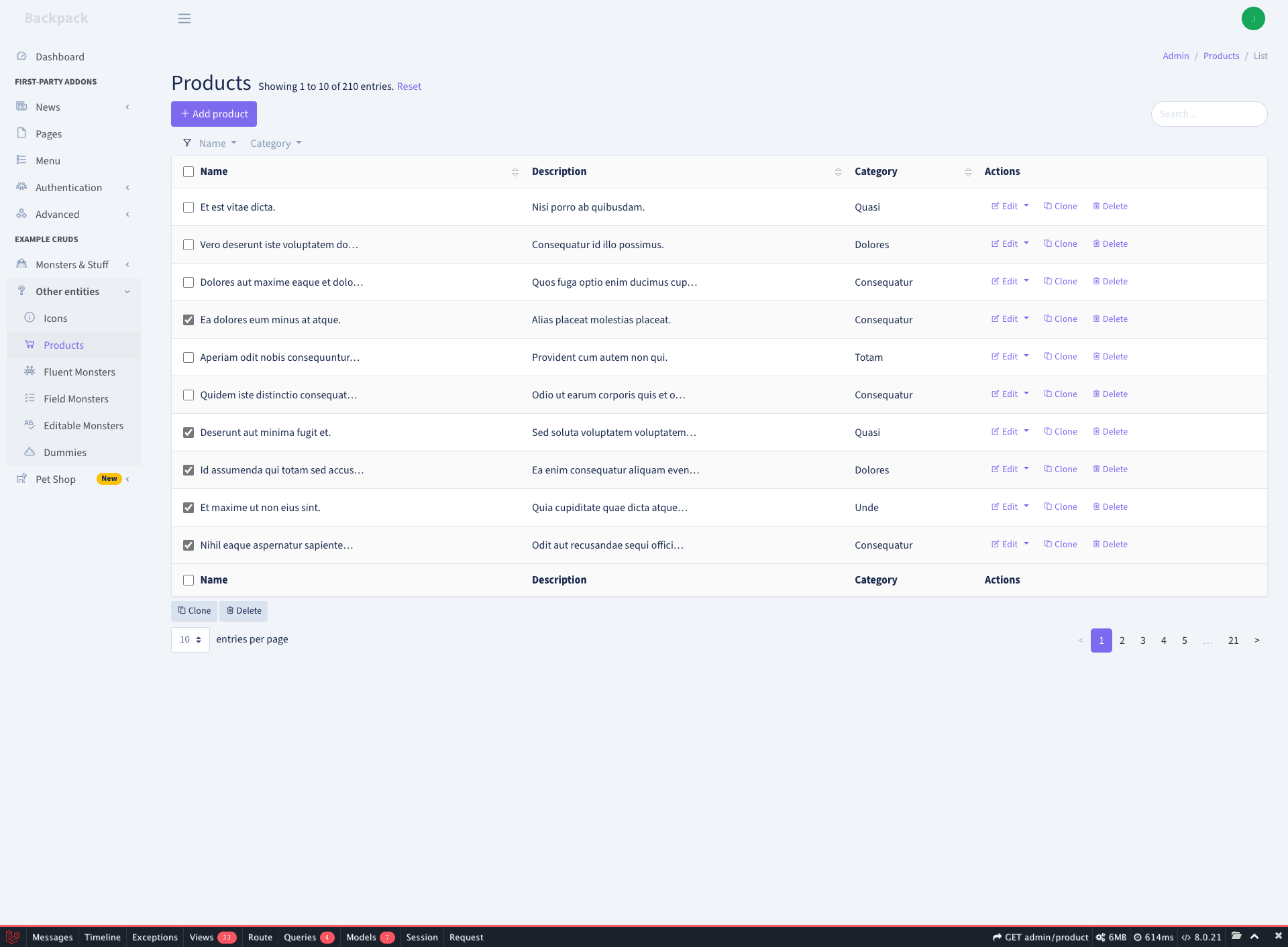Open the Category filter dropdown
The width and height of the screenshot is (1288, 947).
(x=275, y=143)
